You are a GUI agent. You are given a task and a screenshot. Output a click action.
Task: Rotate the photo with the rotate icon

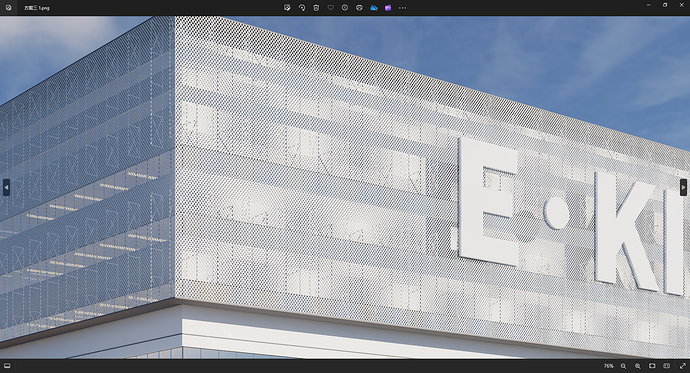(302, 7)
